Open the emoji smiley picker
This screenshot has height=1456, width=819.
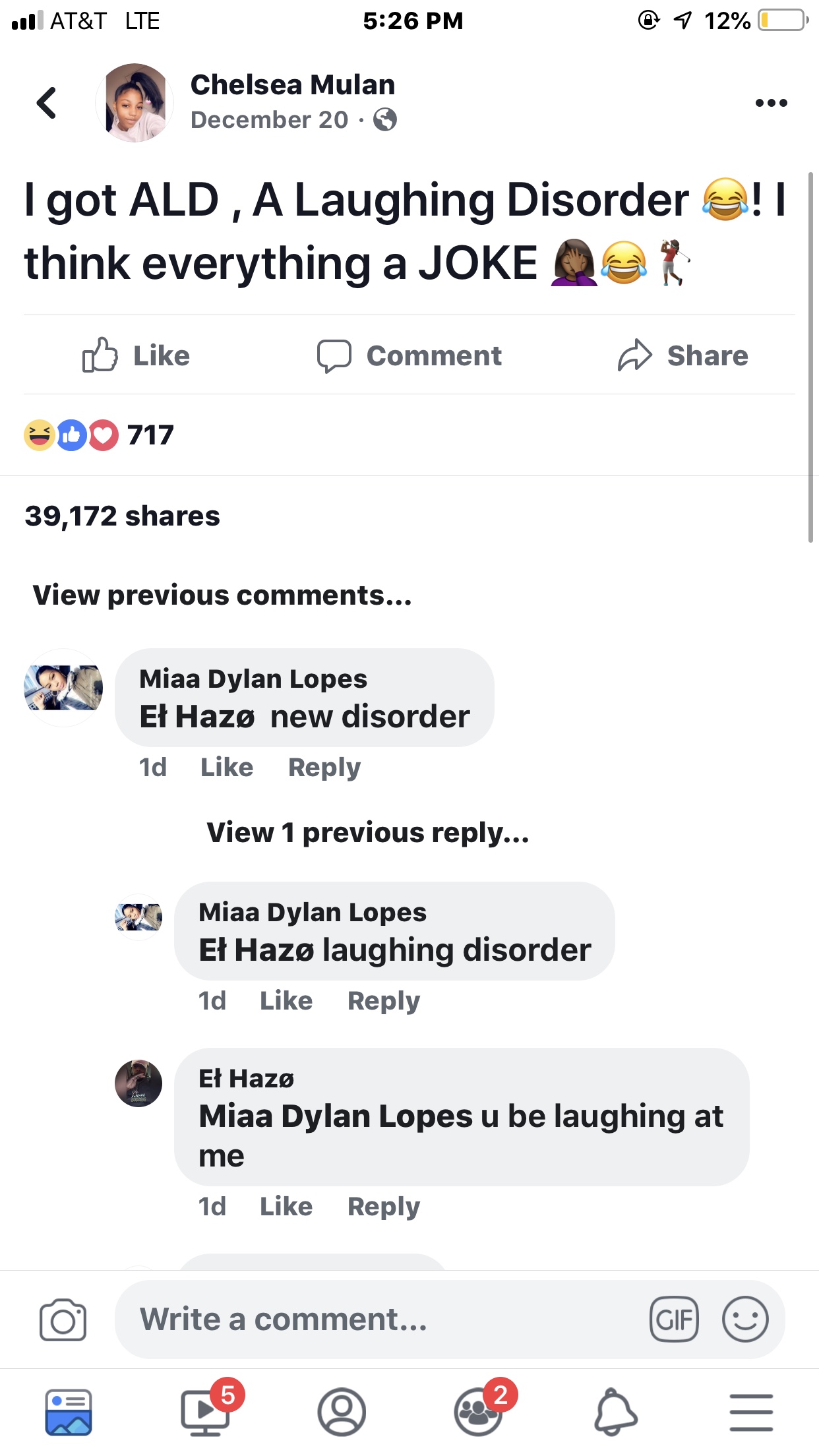click(x=745, y=1319)
